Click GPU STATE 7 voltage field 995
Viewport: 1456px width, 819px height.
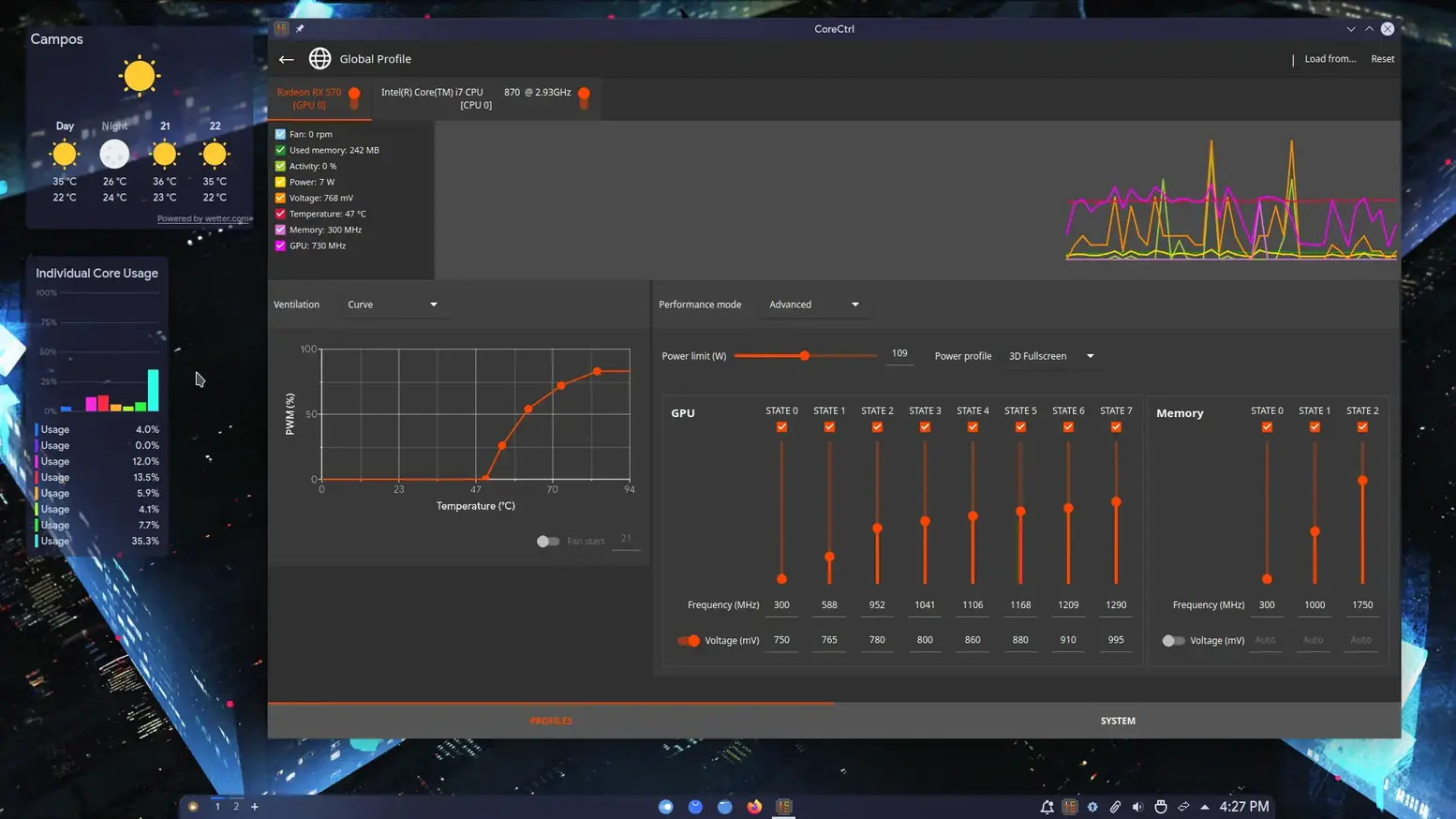(1116, 640)
